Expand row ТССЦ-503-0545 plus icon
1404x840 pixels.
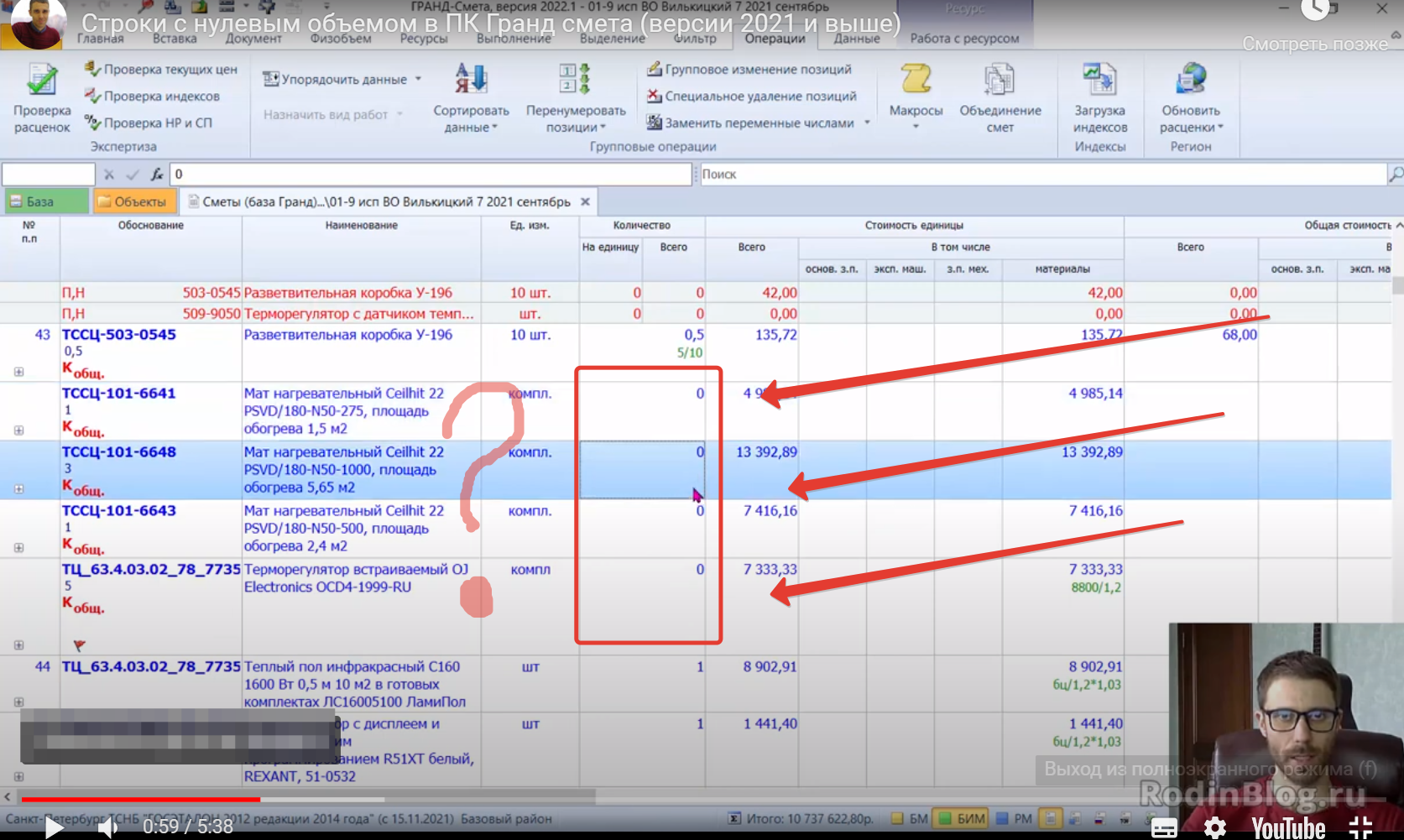[18, 372]
